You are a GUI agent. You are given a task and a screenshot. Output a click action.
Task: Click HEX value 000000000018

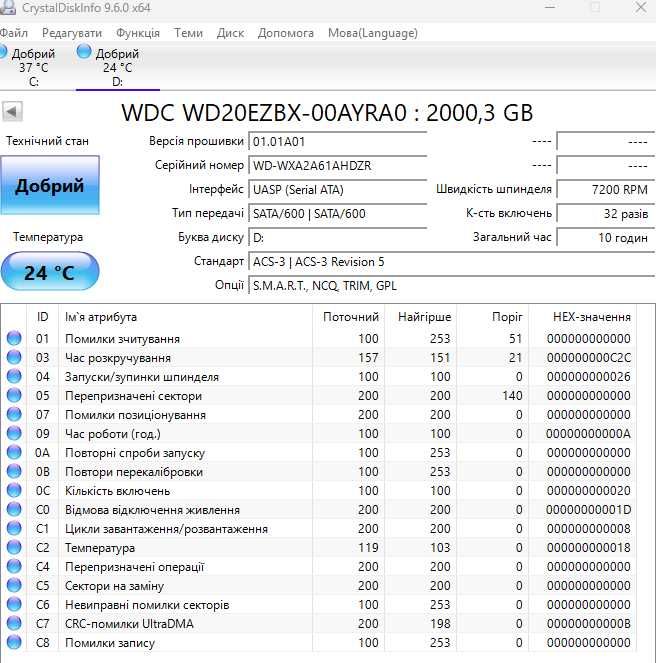pos(588,548)
